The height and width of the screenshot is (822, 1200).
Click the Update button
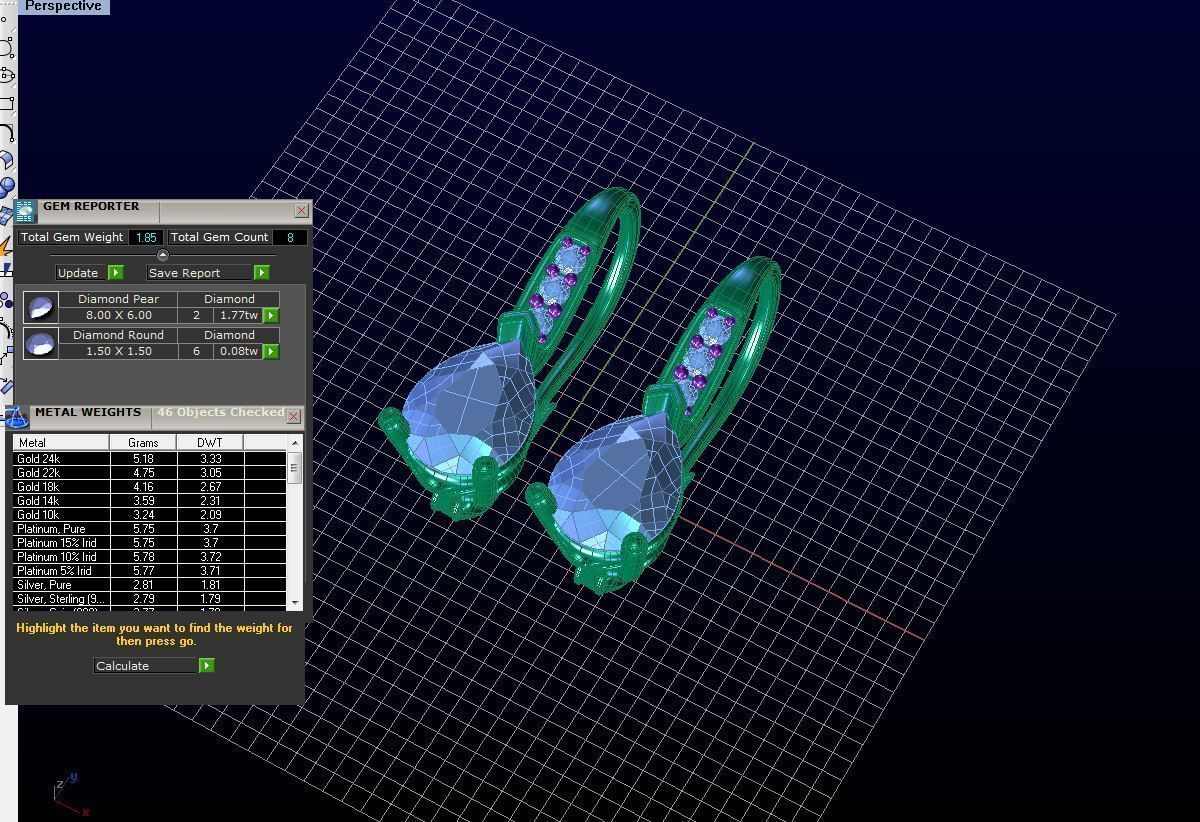80,273
